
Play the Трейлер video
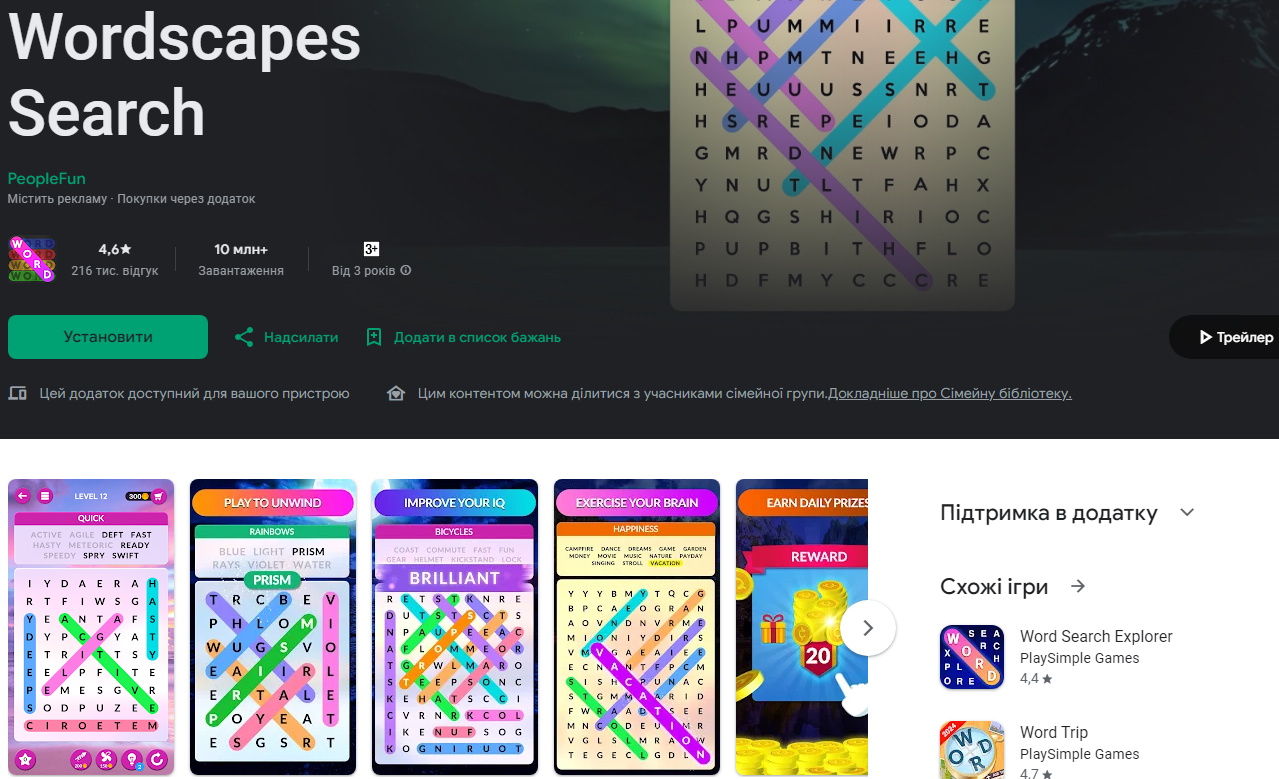tap(1225, 337)
